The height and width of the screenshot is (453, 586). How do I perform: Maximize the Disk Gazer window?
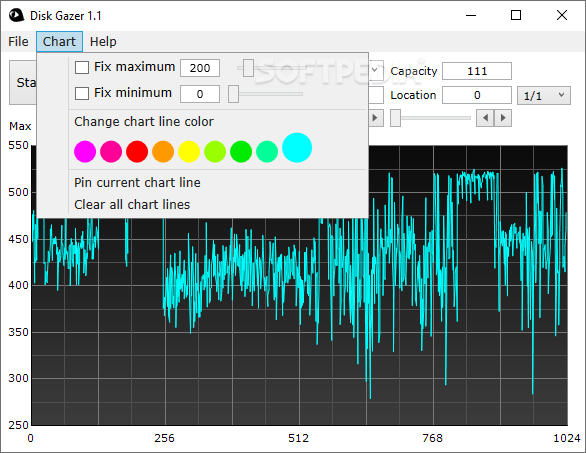click(x=516, y=15)
